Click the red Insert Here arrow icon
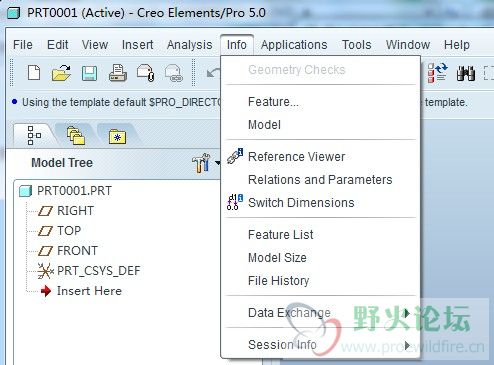This screenshot has height=365, width=494. point(46,291)
